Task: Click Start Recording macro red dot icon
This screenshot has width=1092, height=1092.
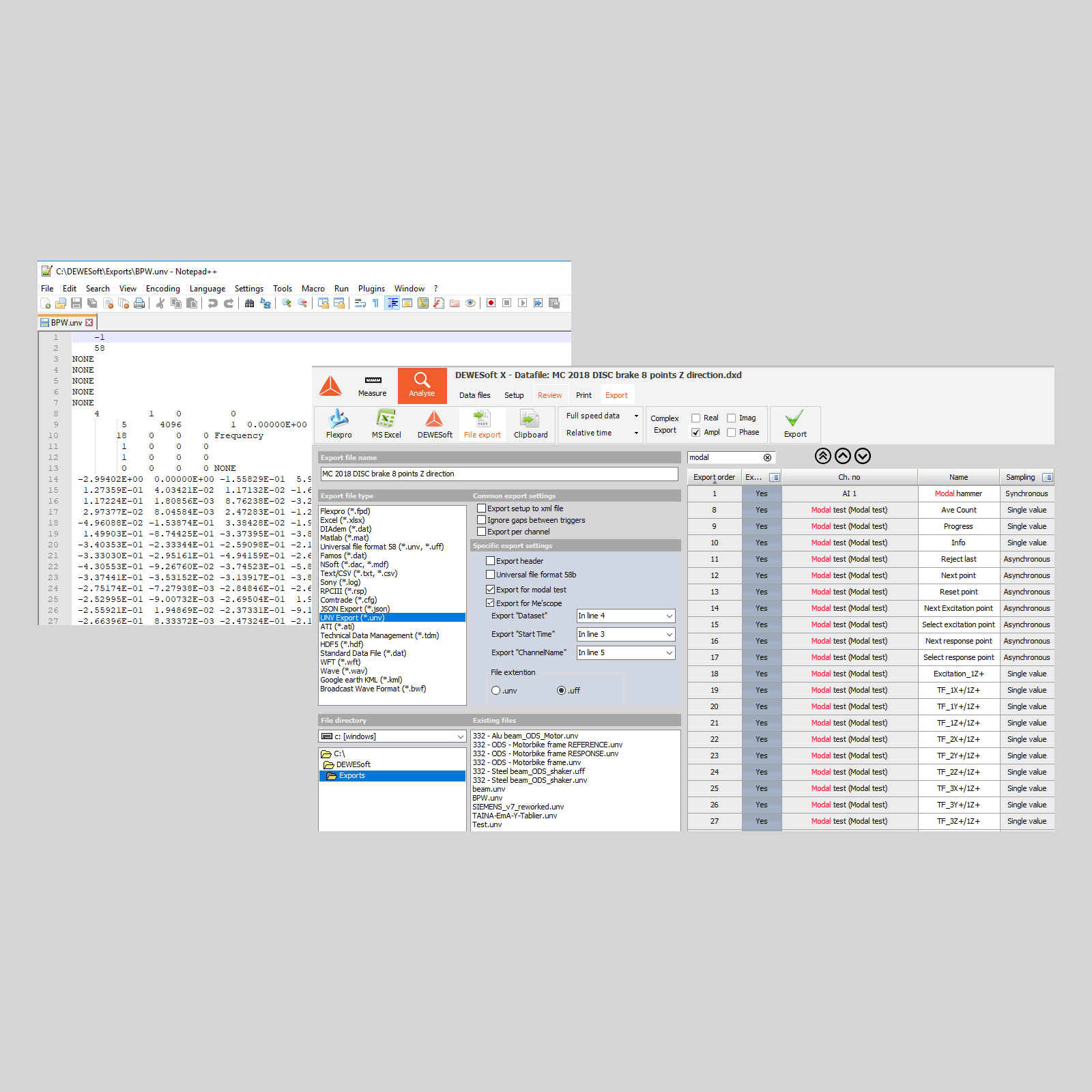Action: 491,303
